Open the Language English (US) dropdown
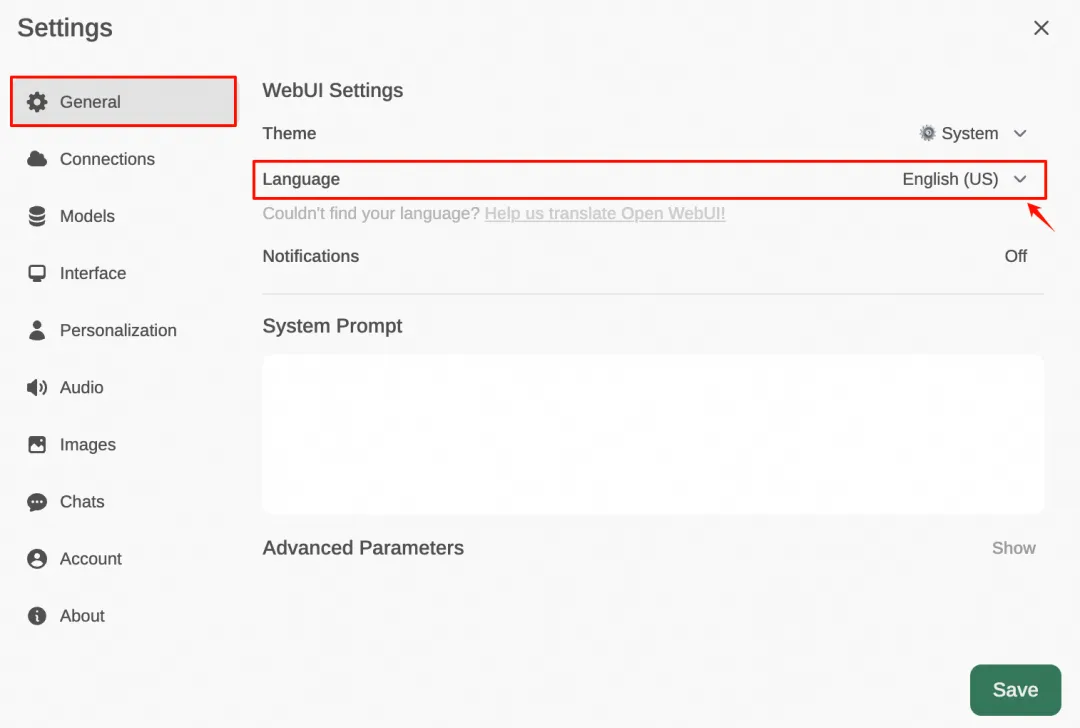This screenshot has height=728, width=1080. point(950,179)
